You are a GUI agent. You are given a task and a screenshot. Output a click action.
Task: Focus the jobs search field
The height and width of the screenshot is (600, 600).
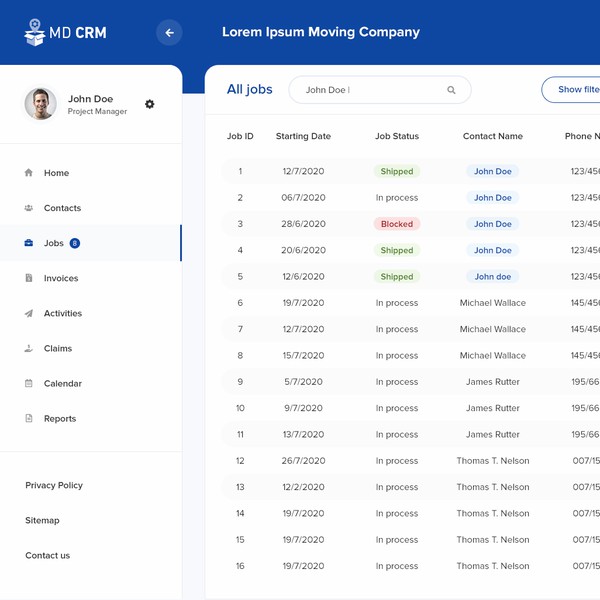[x=380, y=90]
